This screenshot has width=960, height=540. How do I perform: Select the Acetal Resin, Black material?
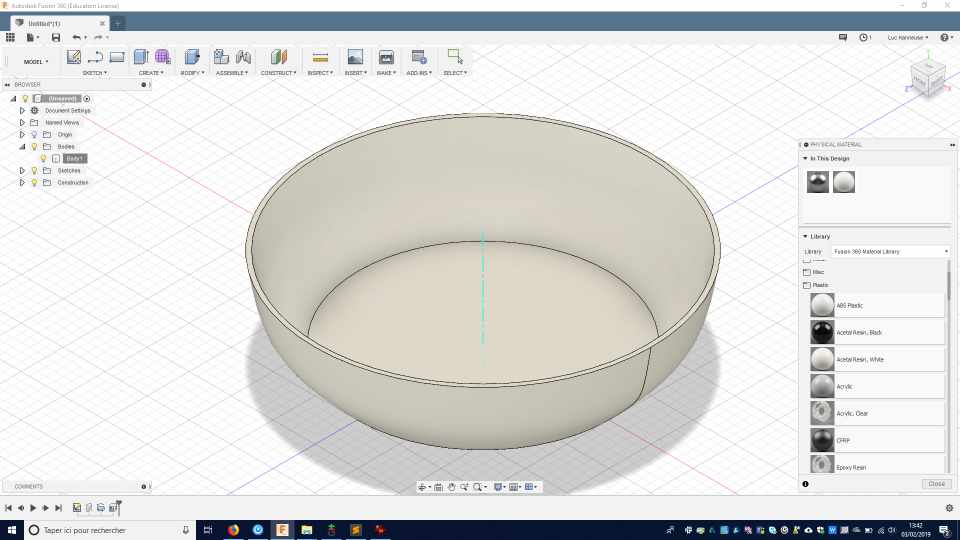[877, 332]
